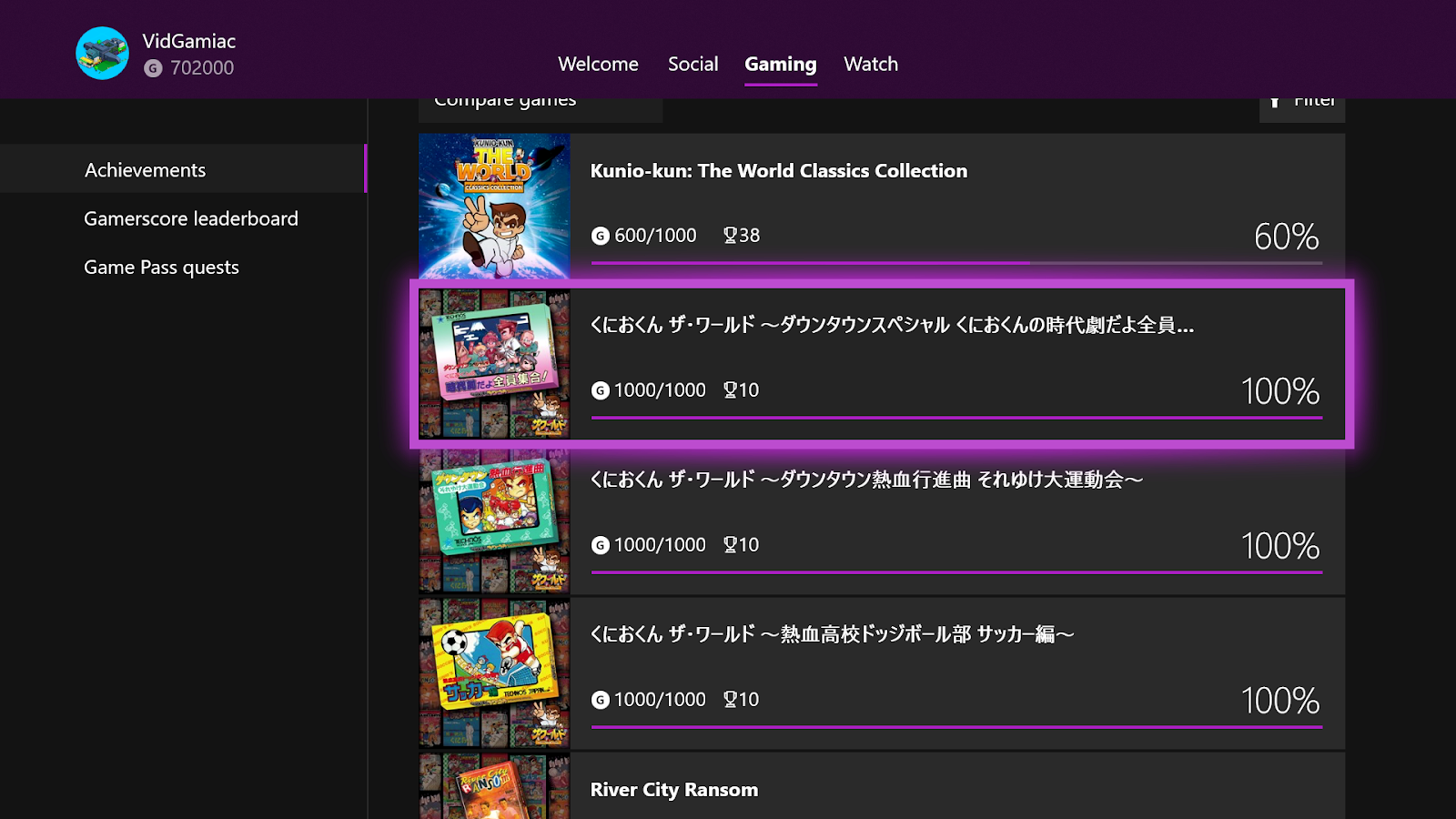Click the trophy icon in the 熱血行進曲 row
The height and width of the screenshot is (819, 1456).
click(730, 544)
